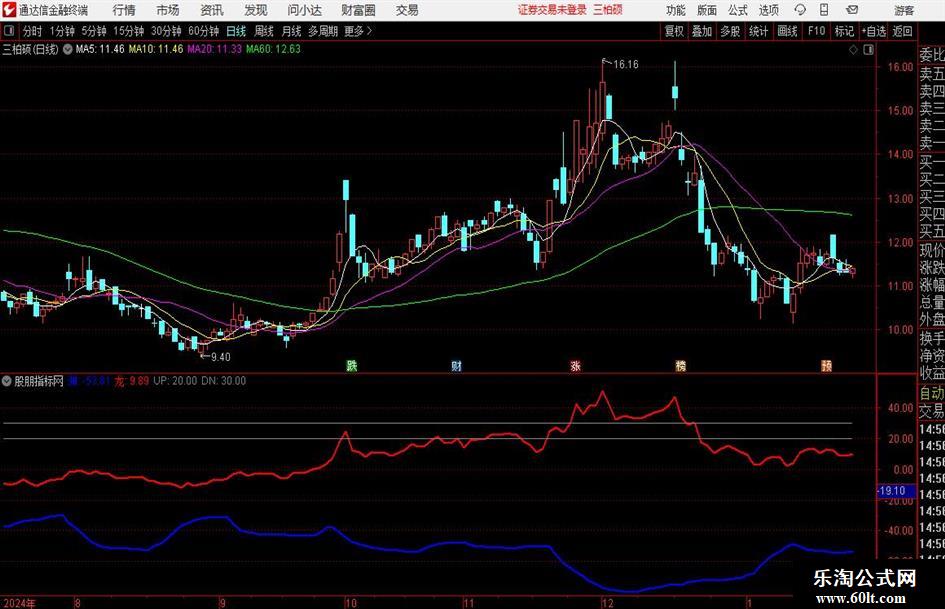Open the 问小达 menu
The image size is (945, 609).
pyautogui.click(x=304, y=10)
